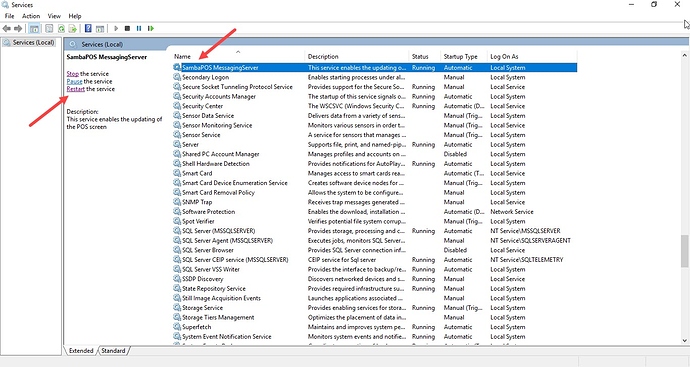Screen dimensions: 690x367
Task: Toggle the Show/Hide Console Tree toolbar button
Action: pos(34,29)
